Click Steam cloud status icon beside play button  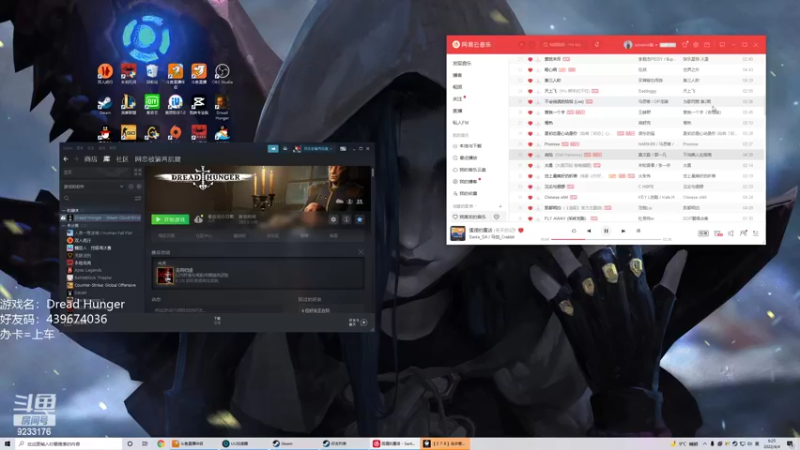pos(198,219)
